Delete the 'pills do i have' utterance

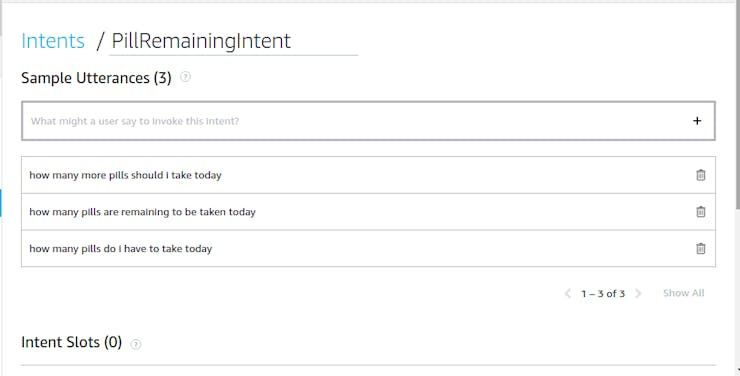click(701, 249)
